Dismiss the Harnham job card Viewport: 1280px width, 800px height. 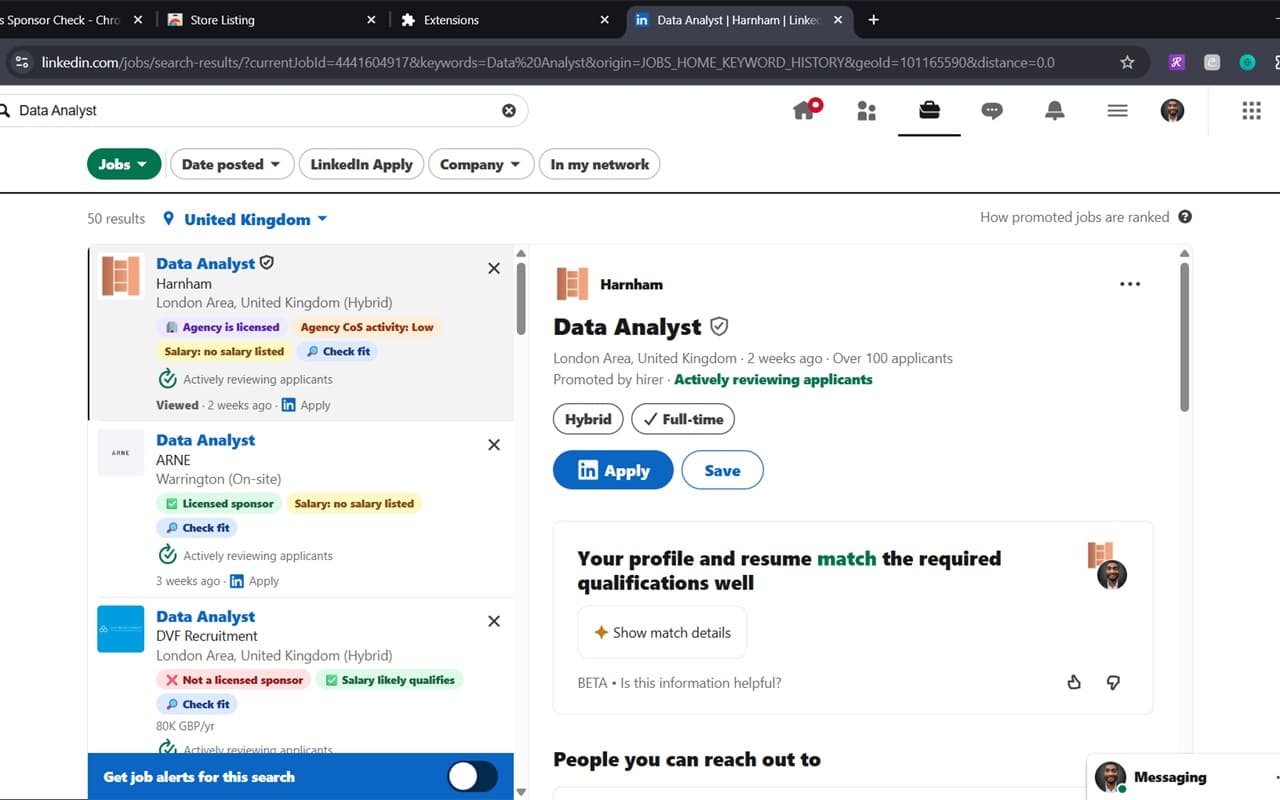click(x=494, y=268)
